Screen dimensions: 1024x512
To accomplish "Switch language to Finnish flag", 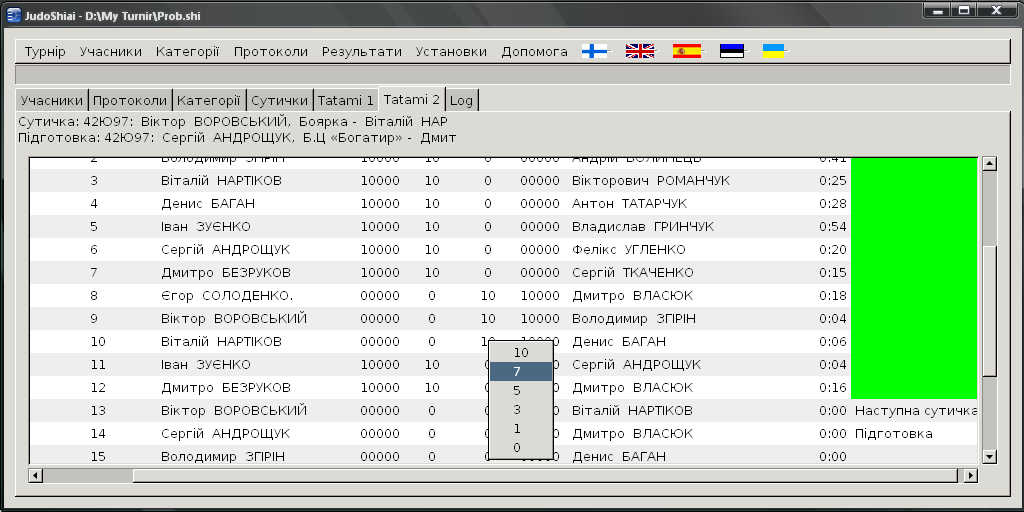I will pyautogui.click(x=595, y=51).
